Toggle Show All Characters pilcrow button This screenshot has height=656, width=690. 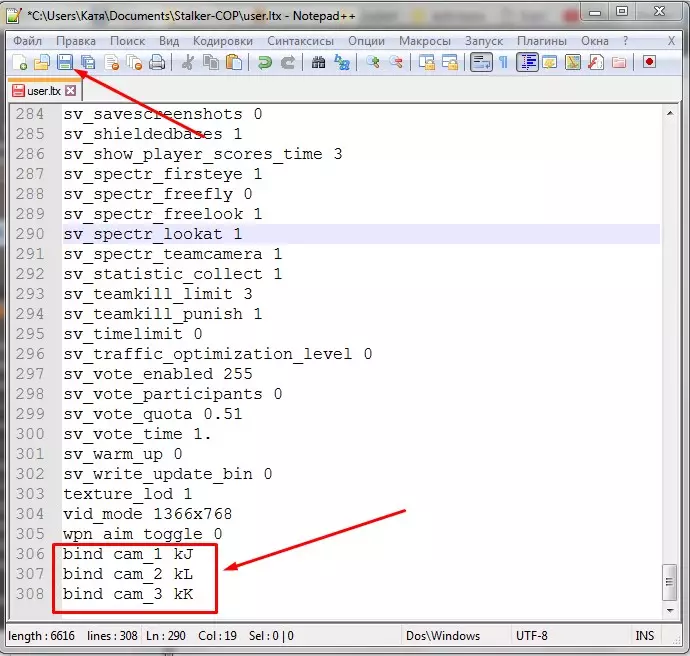click(x=504, y=62)
